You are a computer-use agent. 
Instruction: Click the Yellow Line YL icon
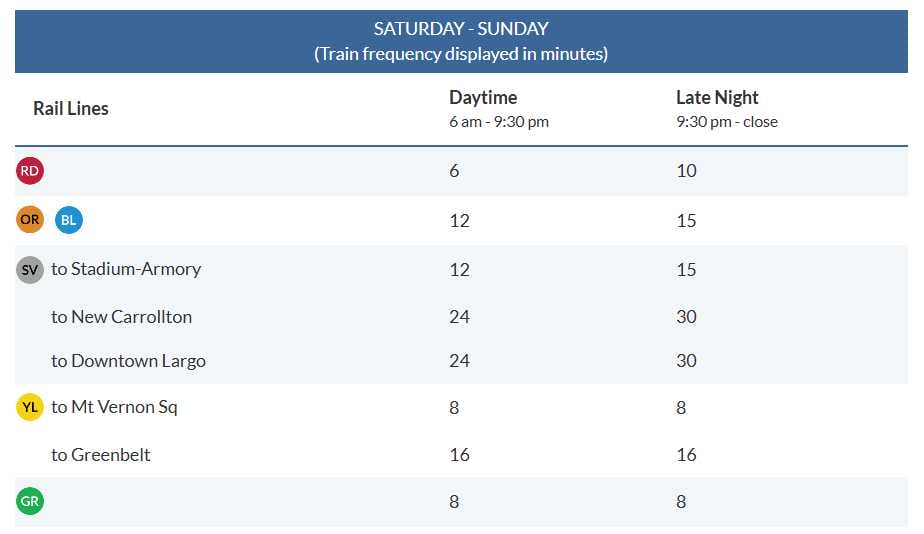[30, 407]
